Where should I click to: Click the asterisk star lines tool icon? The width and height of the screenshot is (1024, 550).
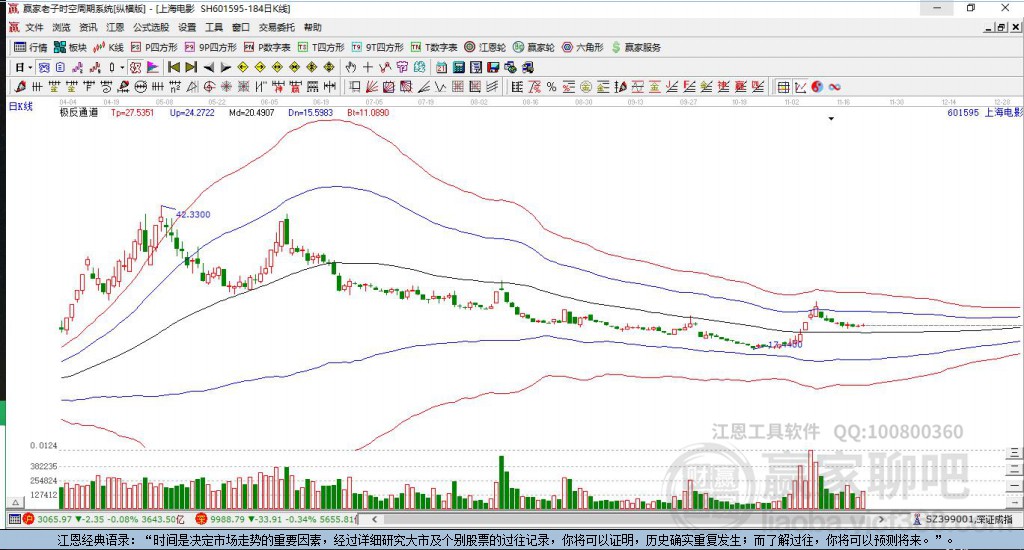point(226,87)
